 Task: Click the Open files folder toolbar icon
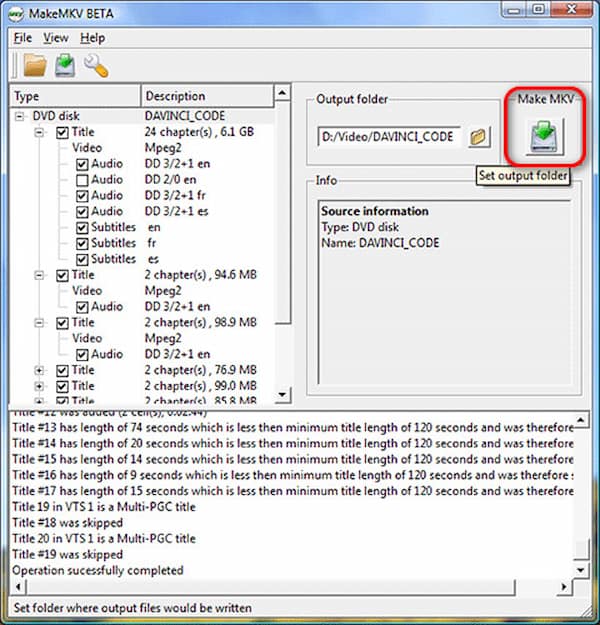[x=36, y=66]
